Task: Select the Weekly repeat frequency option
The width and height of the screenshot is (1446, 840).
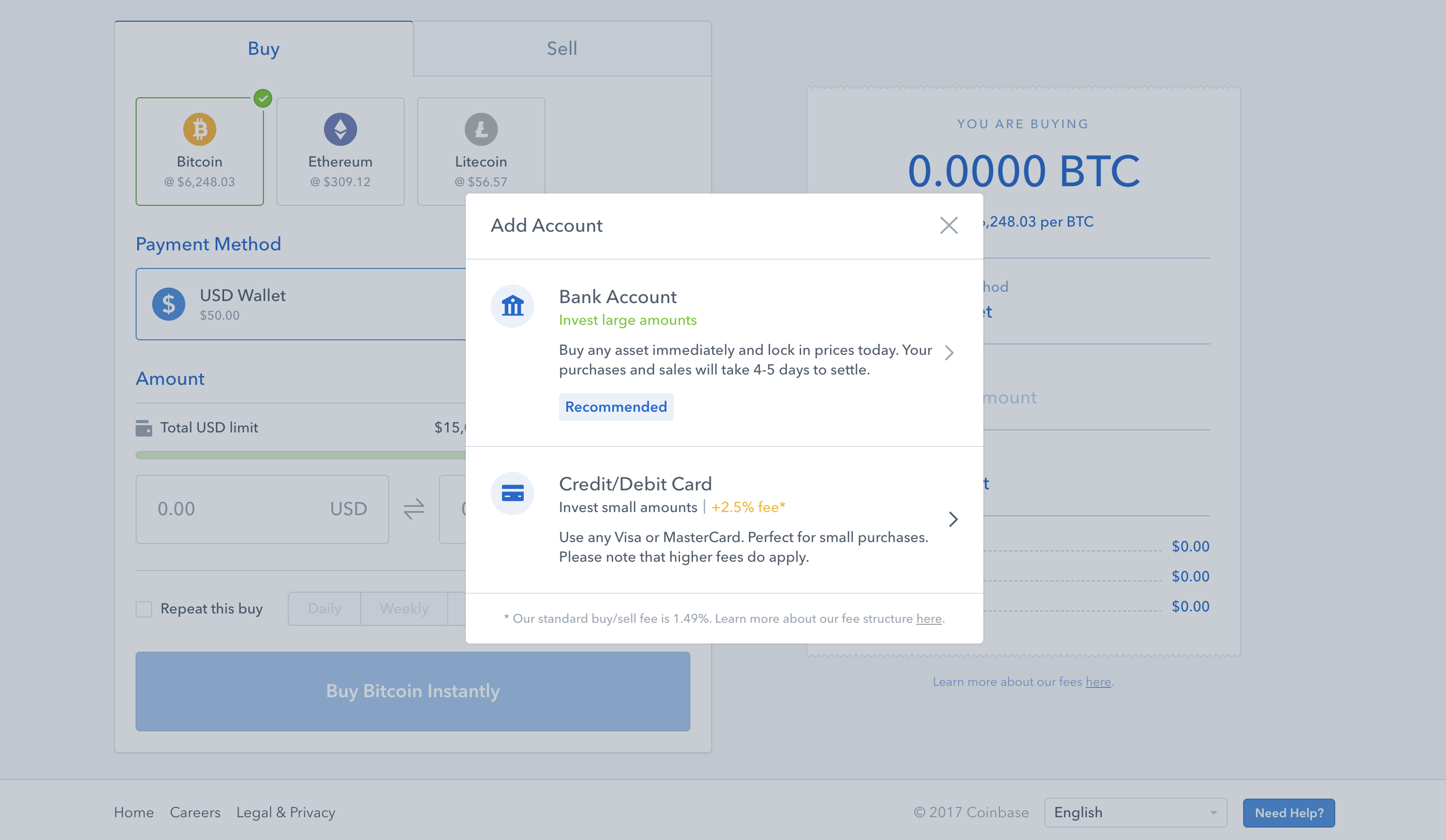Action: pos(405,608)
